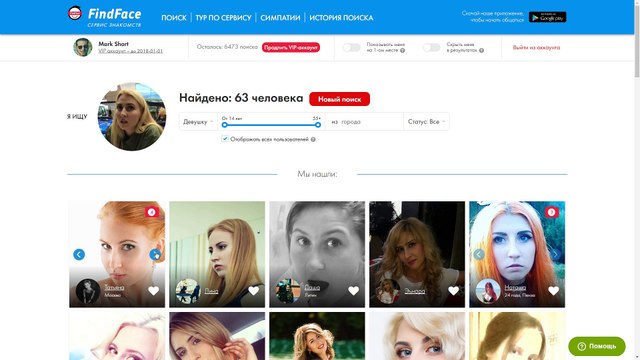Open Лиля's small round avatar

tap(188, 291)
